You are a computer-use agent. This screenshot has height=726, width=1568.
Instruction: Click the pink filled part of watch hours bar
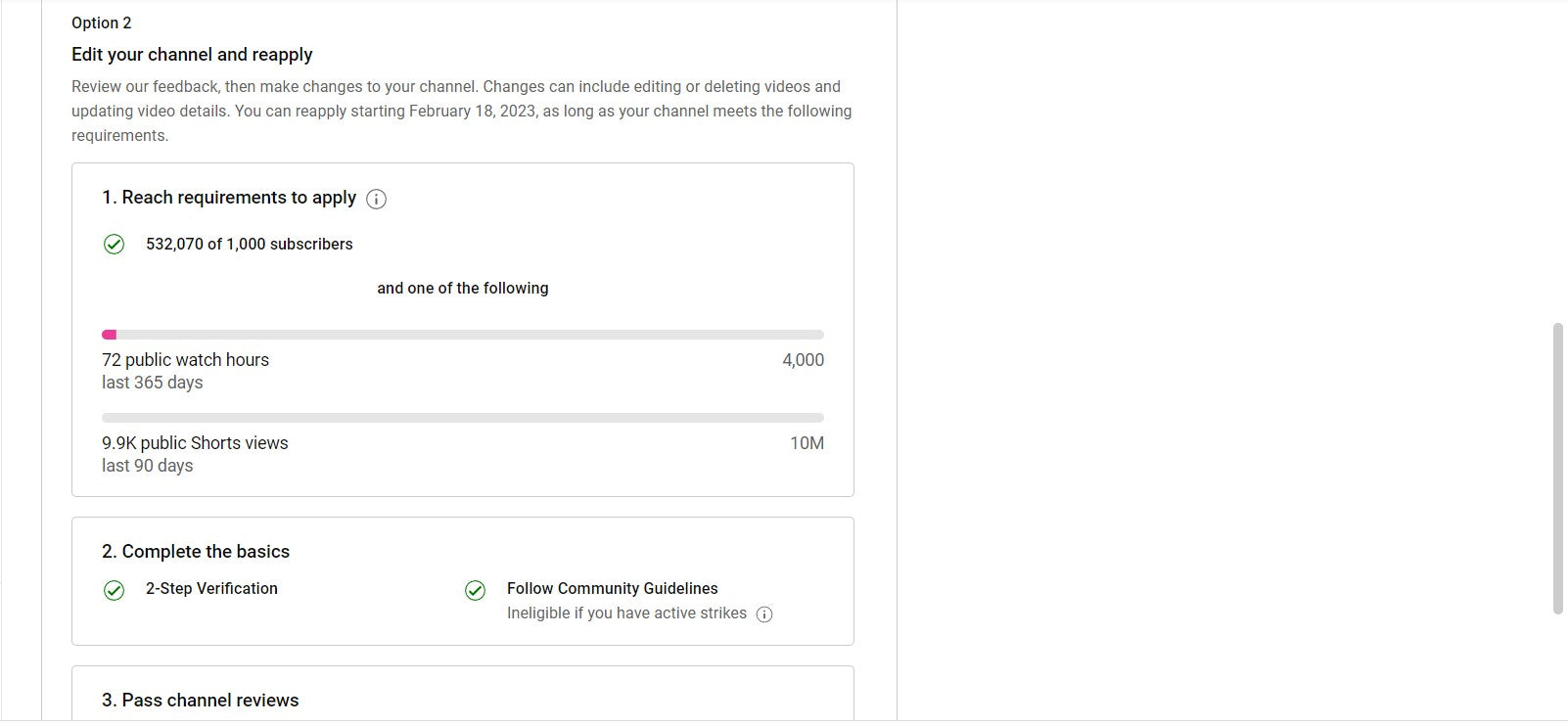pyautogui.click(x=109, y=335)
